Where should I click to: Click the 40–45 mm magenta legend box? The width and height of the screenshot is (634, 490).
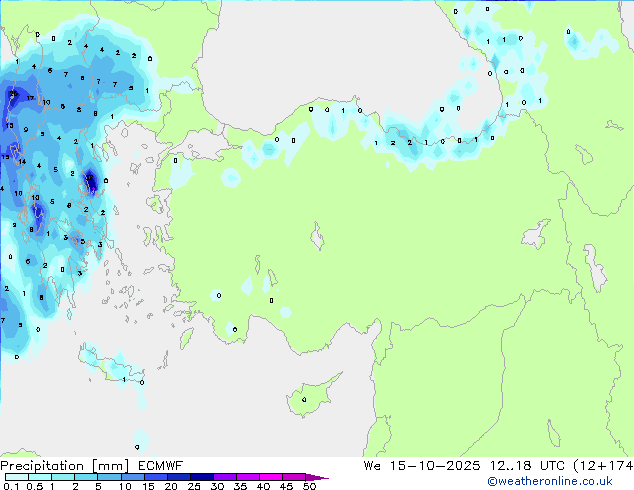(x=271, y=477)
